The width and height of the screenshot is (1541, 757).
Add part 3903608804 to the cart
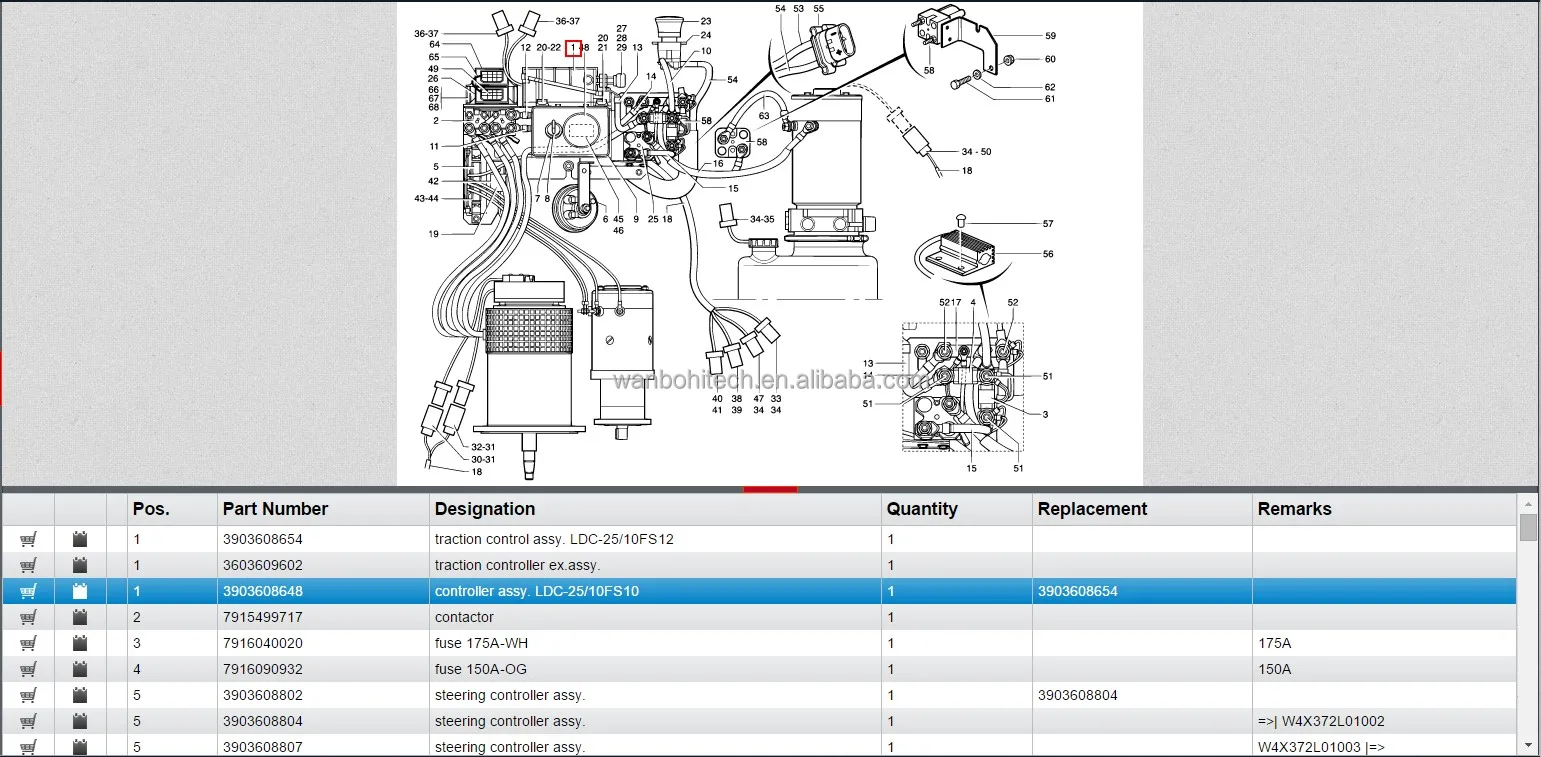[28, 721]
